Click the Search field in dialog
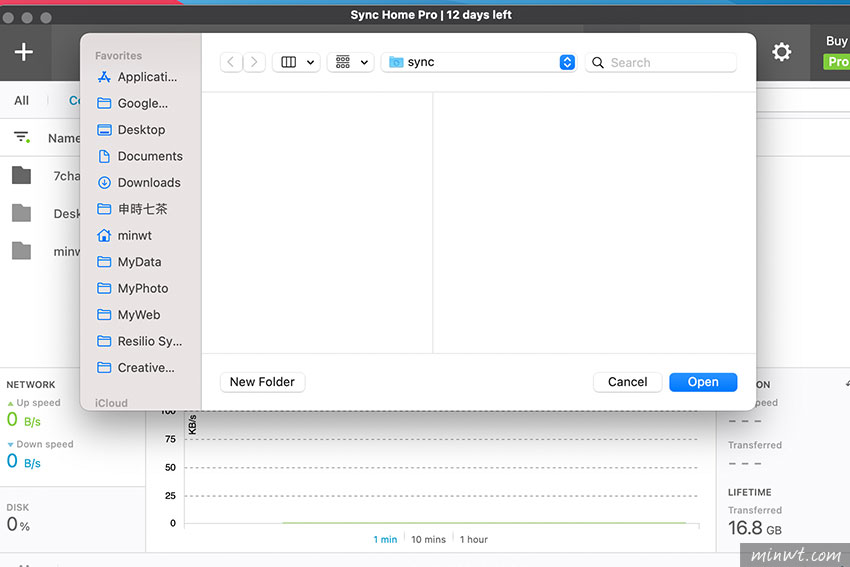Image resolution: width=850 pixels, height=567 pixels. [661, 63]
